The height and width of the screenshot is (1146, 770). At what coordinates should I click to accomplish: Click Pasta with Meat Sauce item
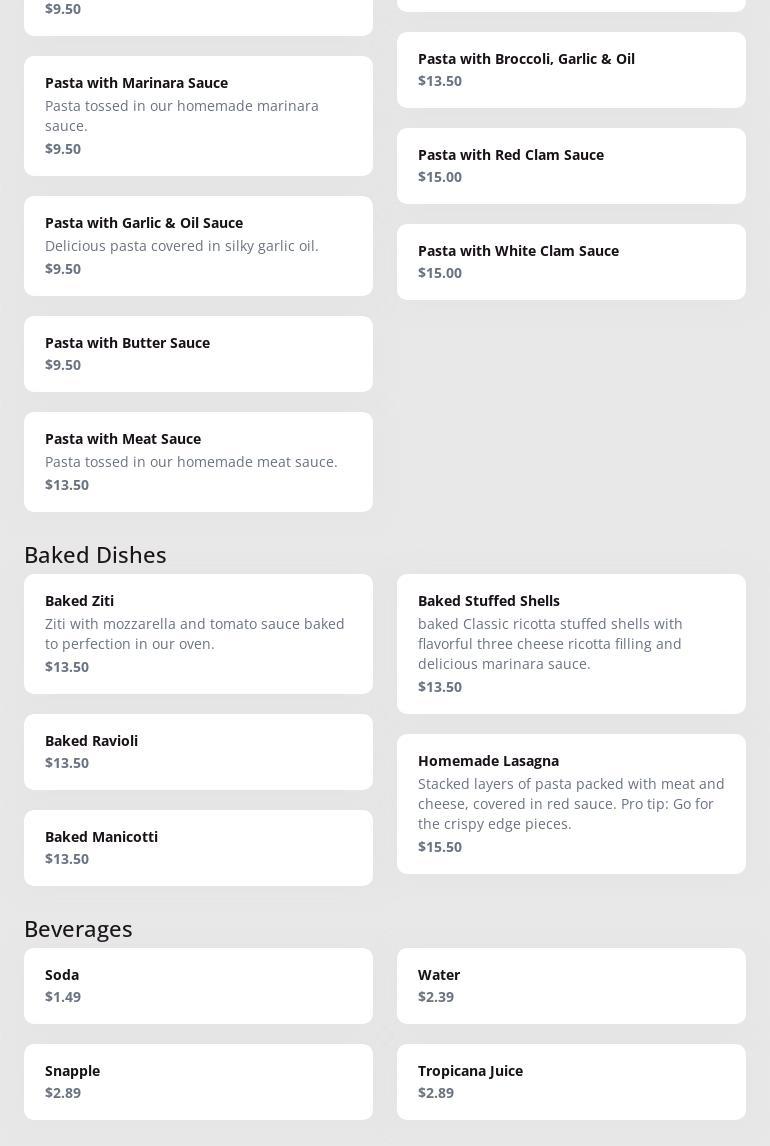[198, 462]
